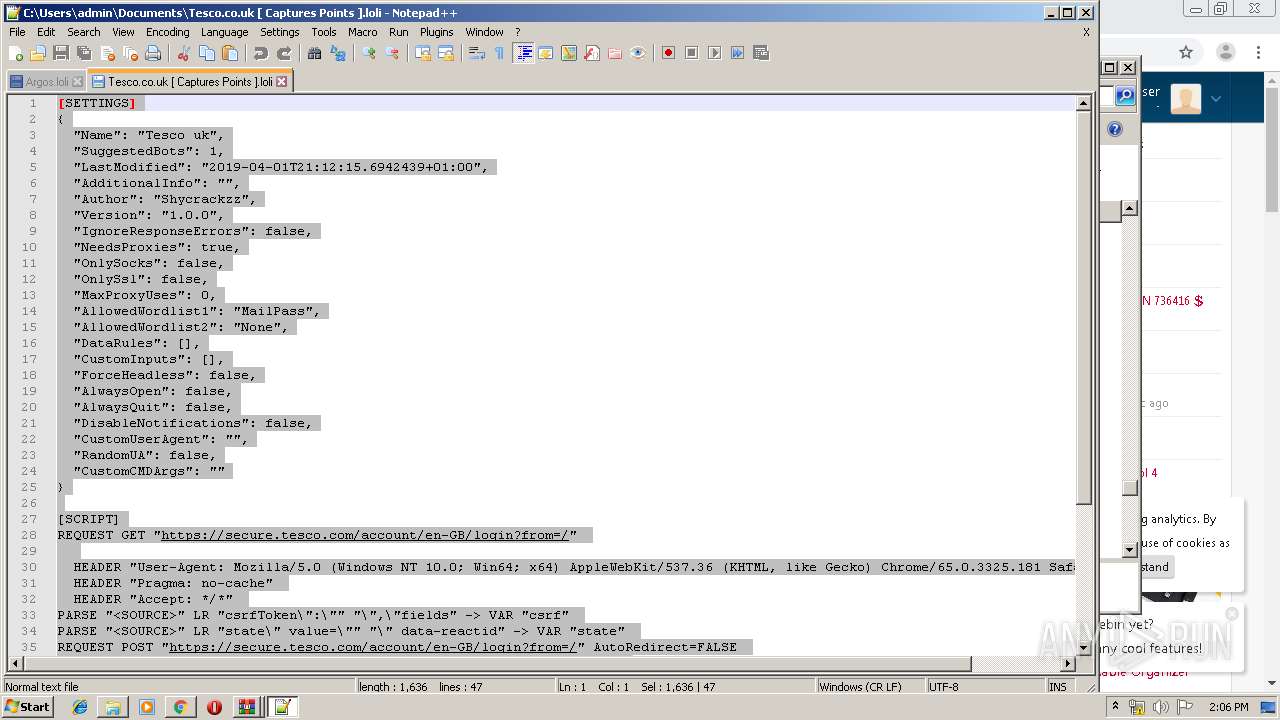Viewport: 1280px width, 720px height.
Task: Open the Chrome three-dot menu
Action: [x=1259, y=52]
